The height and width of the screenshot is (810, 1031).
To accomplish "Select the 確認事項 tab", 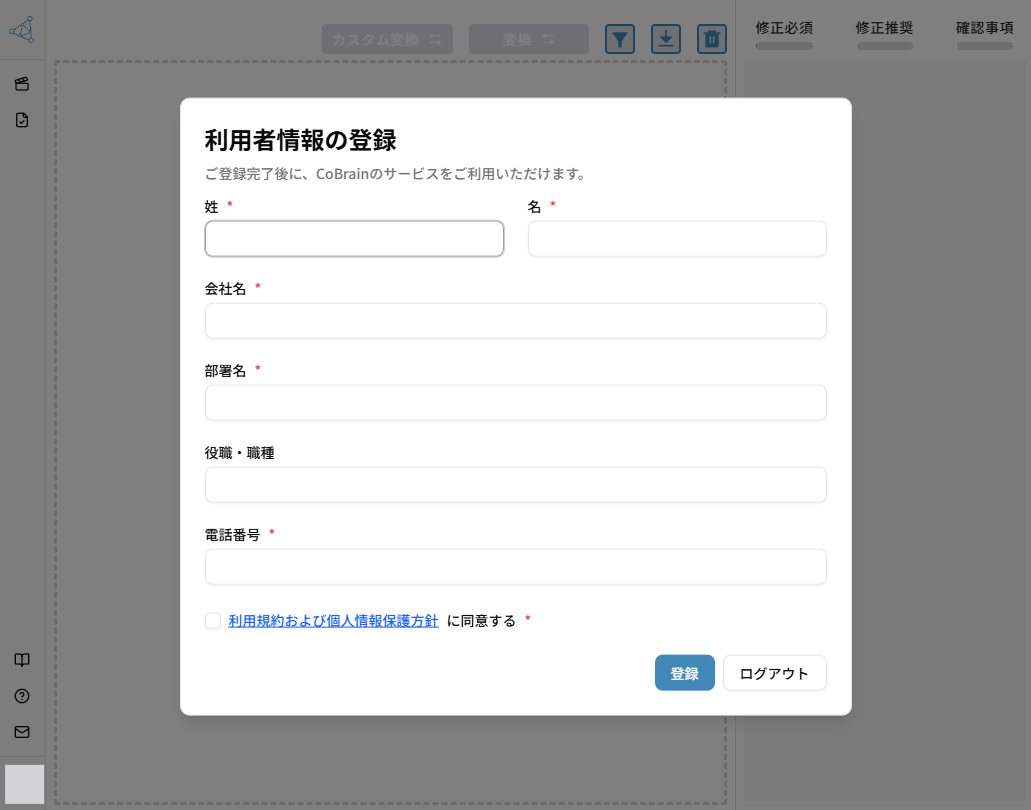I will click(985, 28).
